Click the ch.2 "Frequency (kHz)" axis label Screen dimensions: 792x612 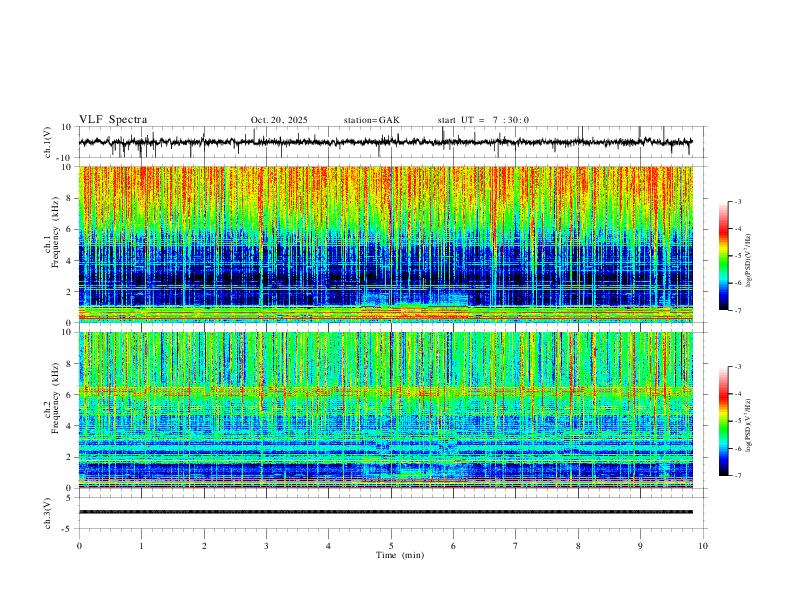pyautogui.click(x=55, y=399)
